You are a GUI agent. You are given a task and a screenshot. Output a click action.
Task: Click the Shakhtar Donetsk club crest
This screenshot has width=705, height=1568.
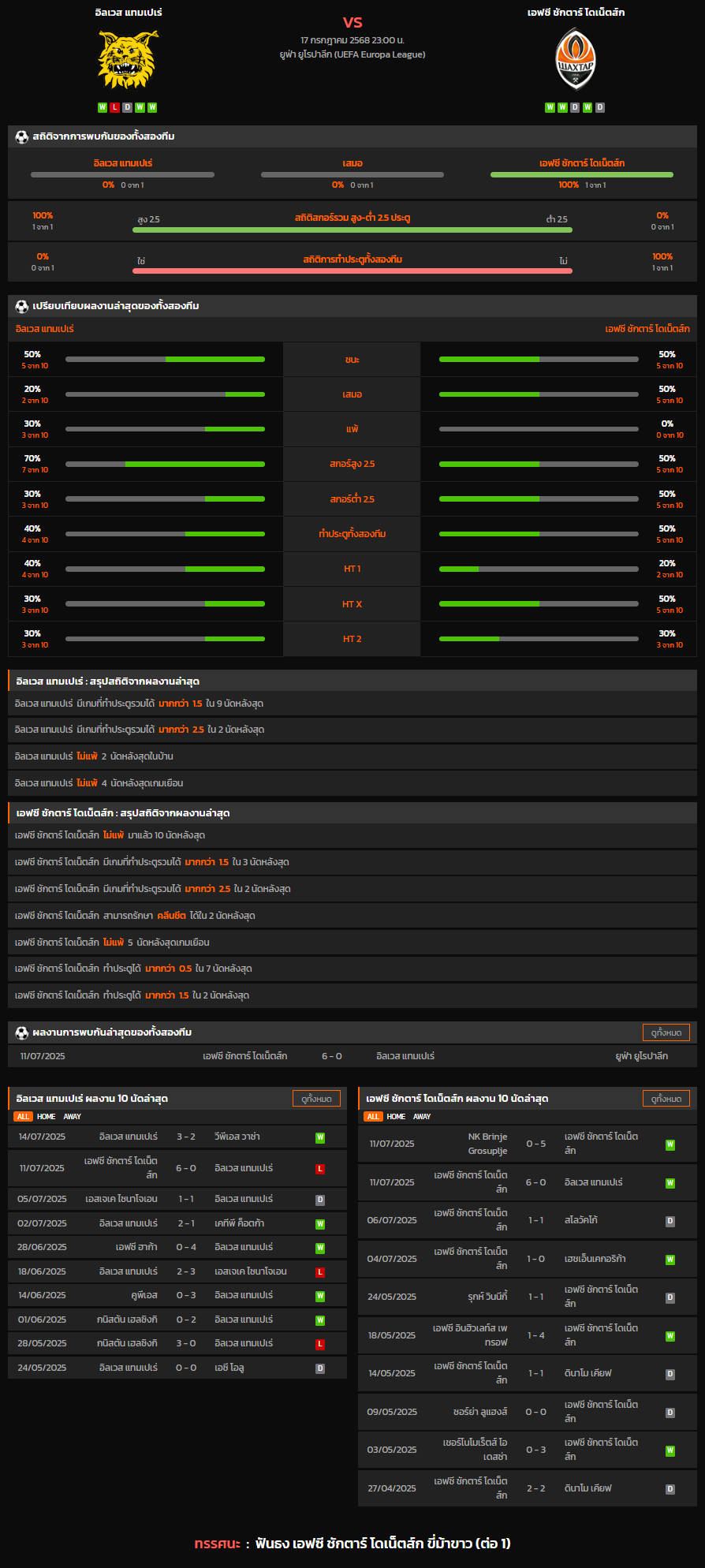click(x=576, y=59)
